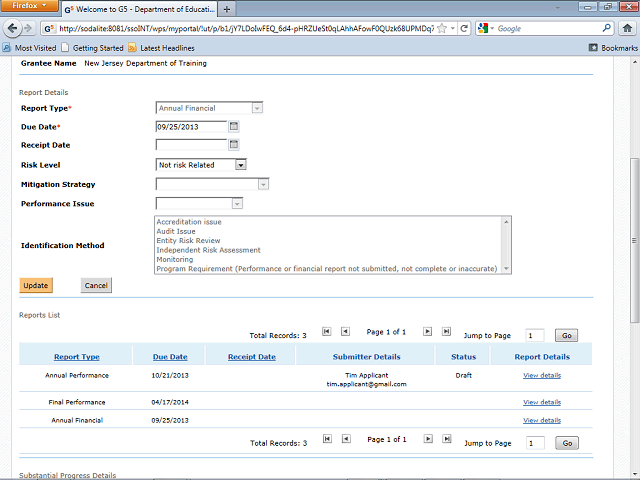
Task: Click the top Jump to Page field
Action: click(x=535, y=336)
